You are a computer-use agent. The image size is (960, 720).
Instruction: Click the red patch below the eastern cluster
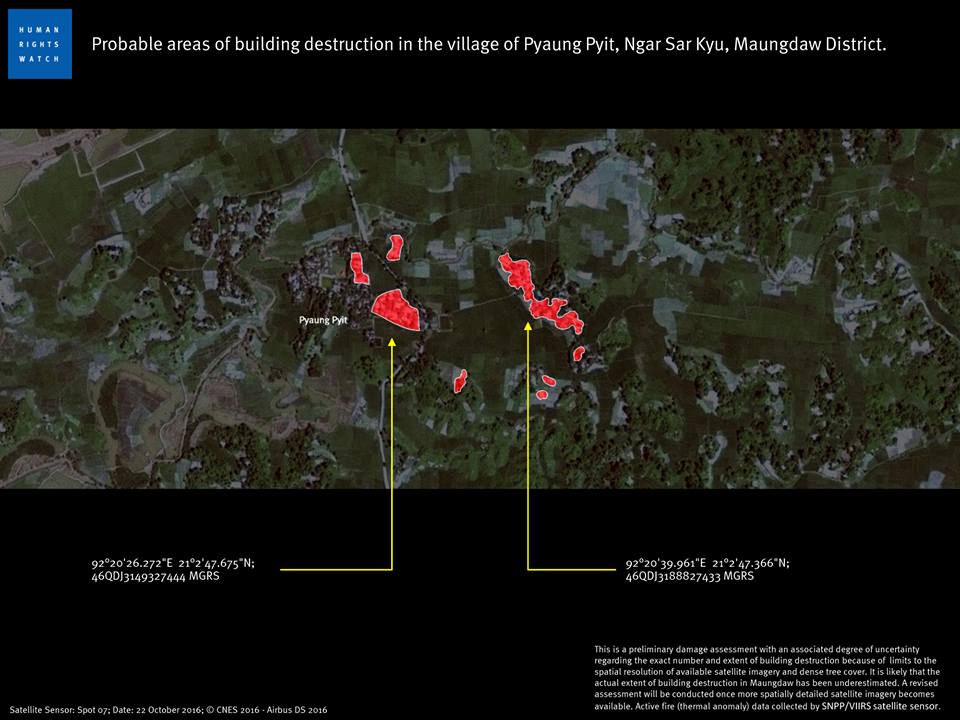[x=579, y=353]
